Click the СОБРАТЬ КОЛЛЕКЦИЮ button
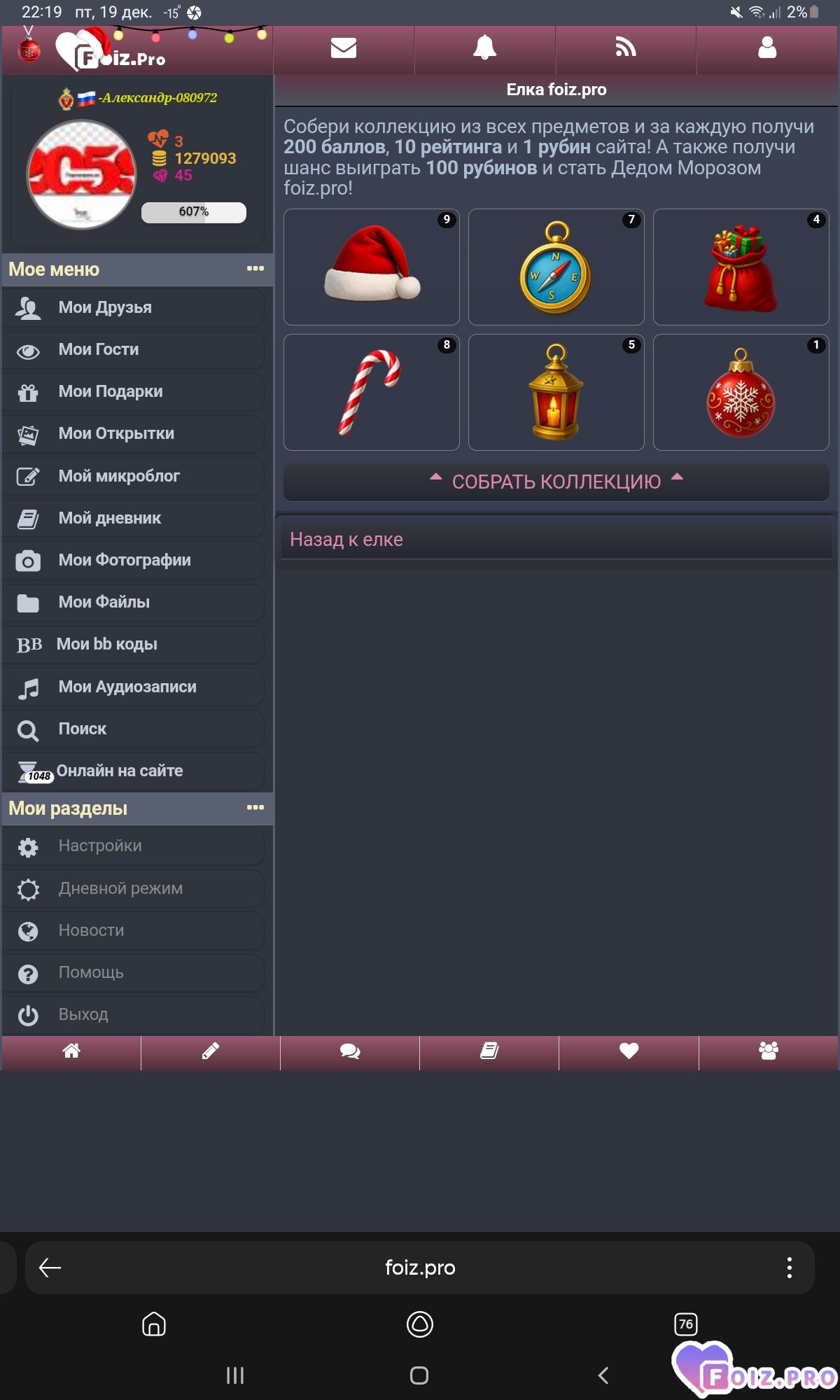Screen dimensions: 840x1400 [x=556, y=482]
